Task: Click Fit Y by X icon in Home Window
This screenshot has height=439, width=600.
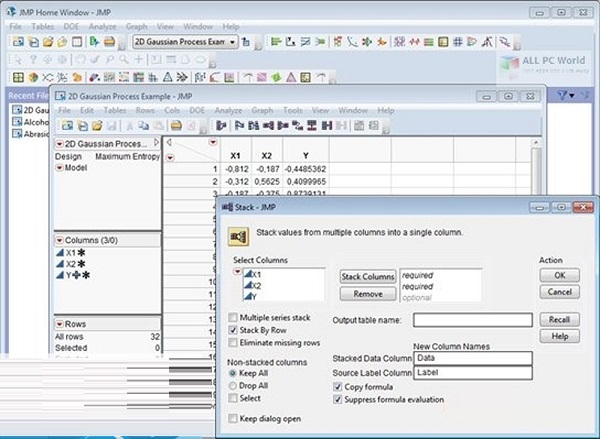Action: tap(290, 41)
